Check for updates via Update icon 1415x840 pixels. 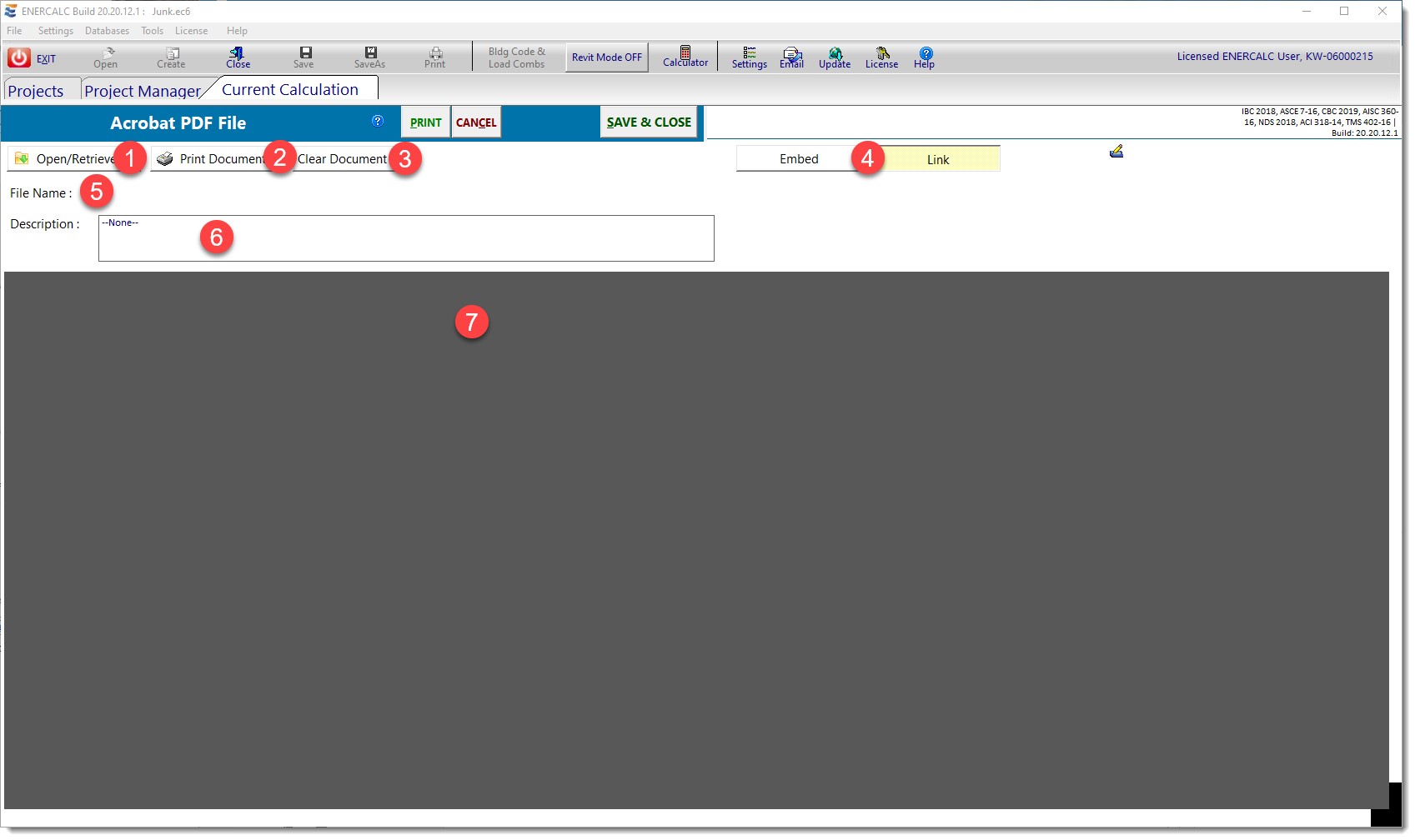[x=835, y=57]
